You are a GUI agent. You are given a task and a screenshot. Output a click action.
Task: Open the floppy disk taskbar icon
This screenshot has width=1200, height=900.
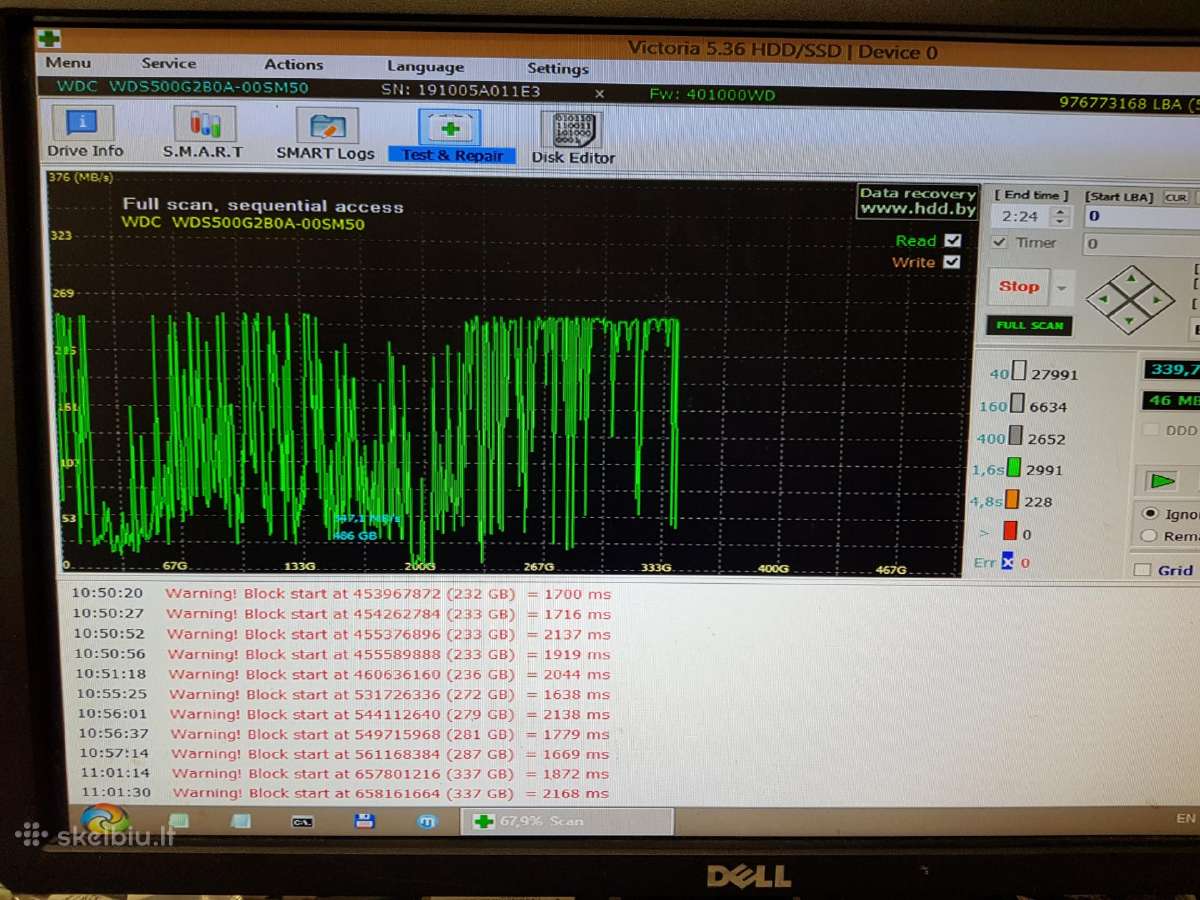[x=365, y=821]
